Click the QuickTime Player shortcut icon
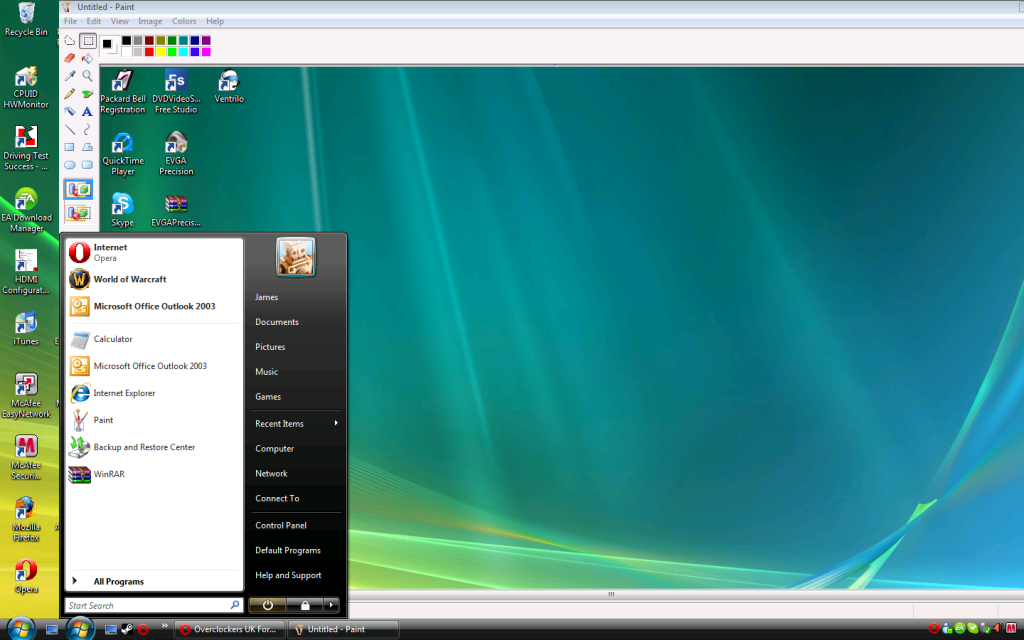 point(123,153)
